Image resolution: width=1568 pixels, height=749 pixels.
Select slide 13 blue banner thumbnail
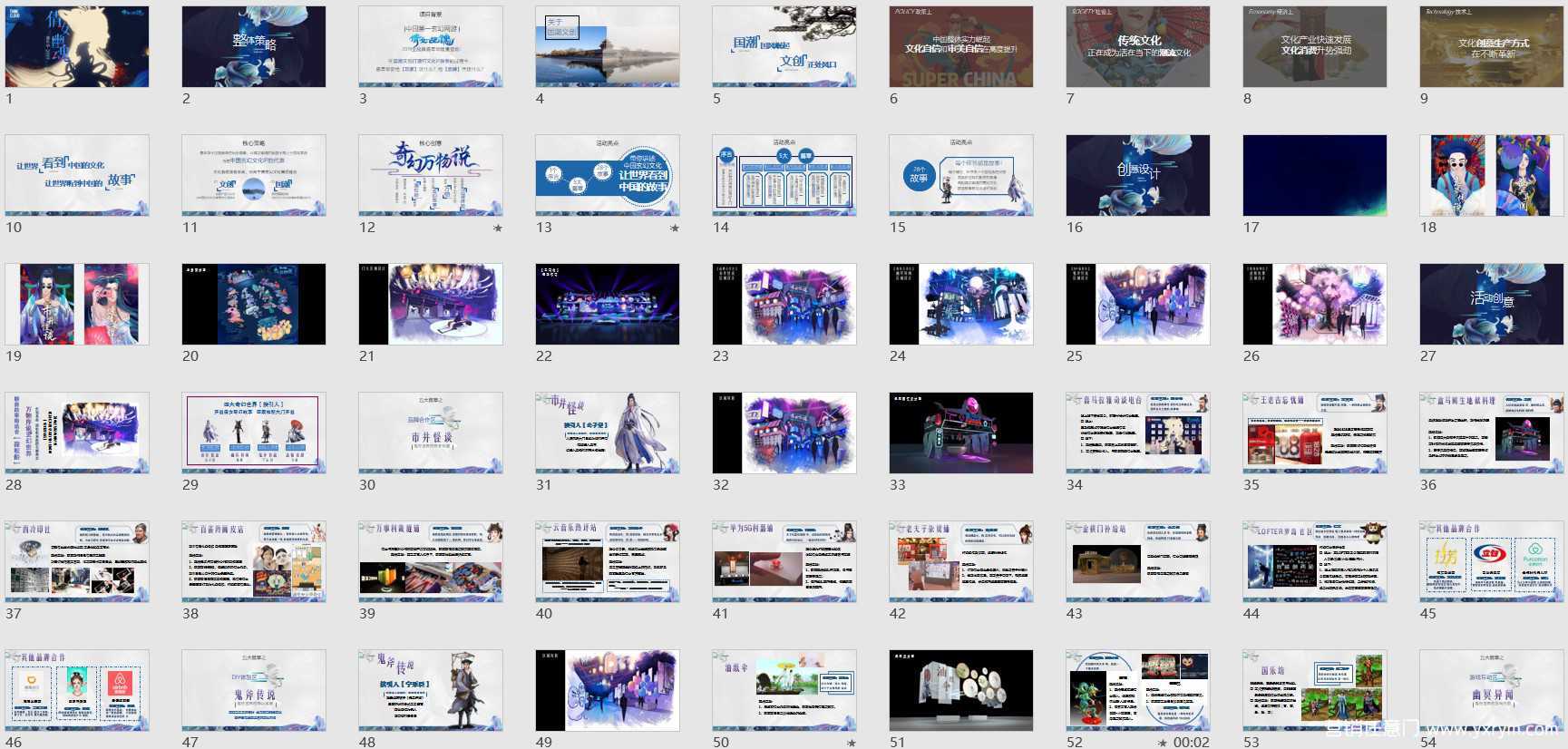click(x=608, y=175)
